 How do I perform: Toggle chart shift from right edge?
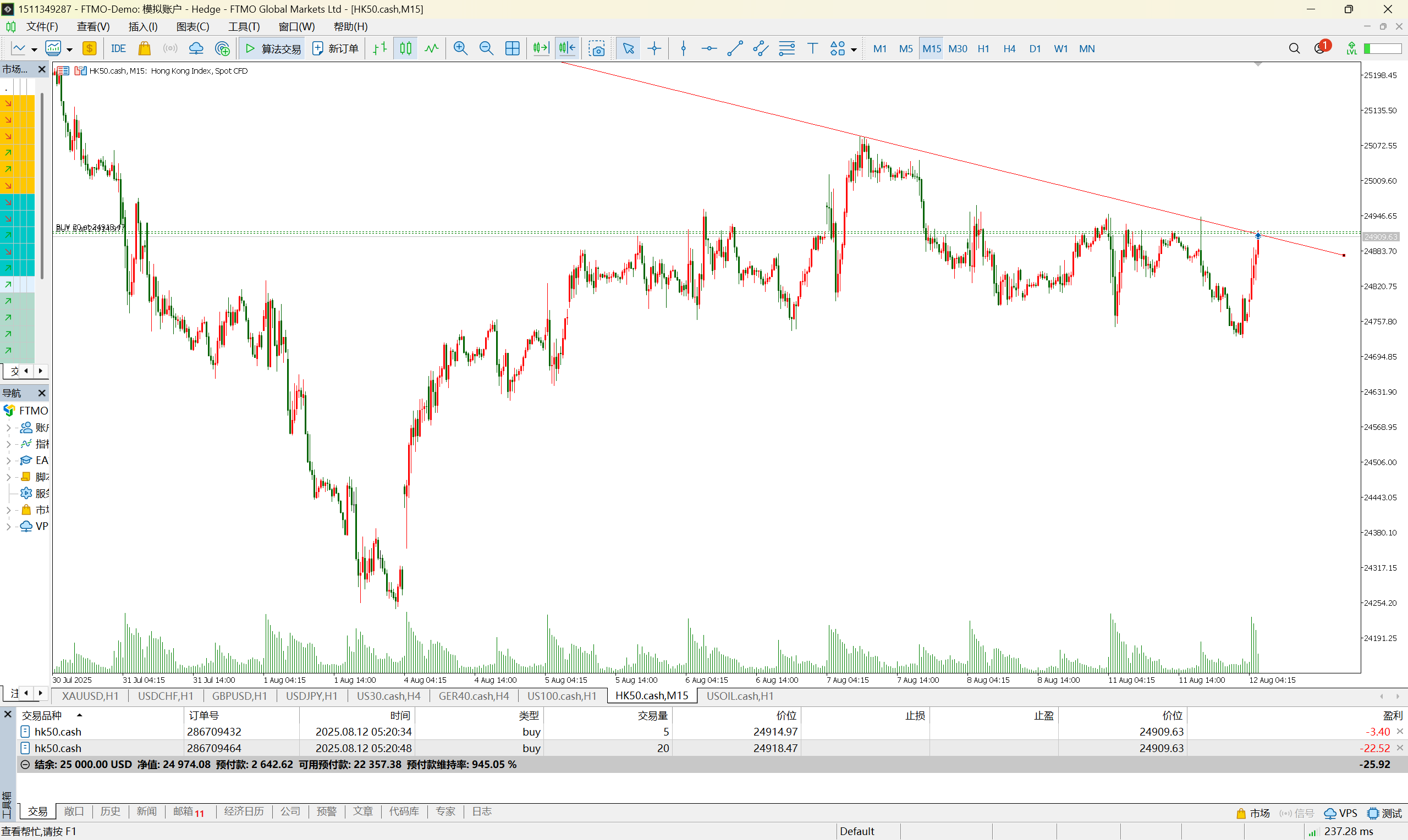click(567, 49)
